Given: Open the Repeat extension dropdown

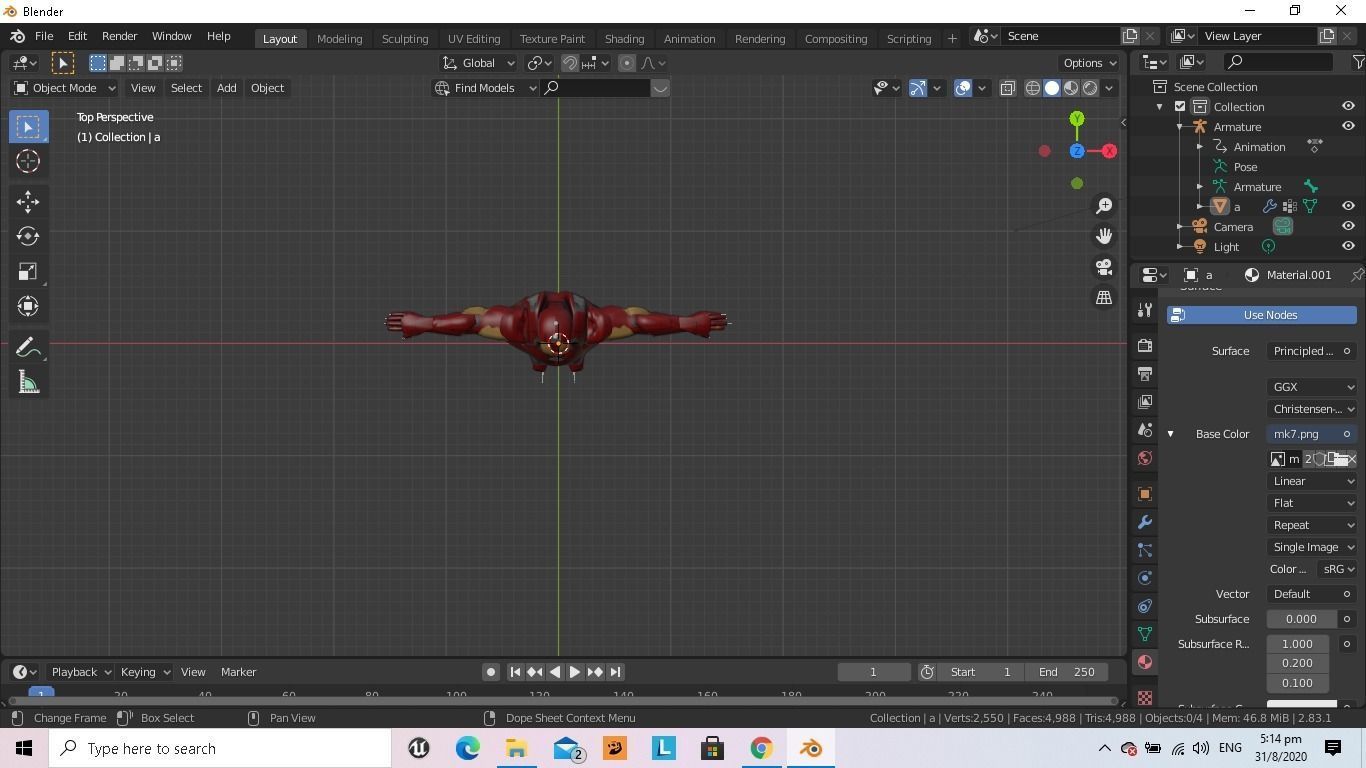Looking at the screenshot, I should 1312,525.
